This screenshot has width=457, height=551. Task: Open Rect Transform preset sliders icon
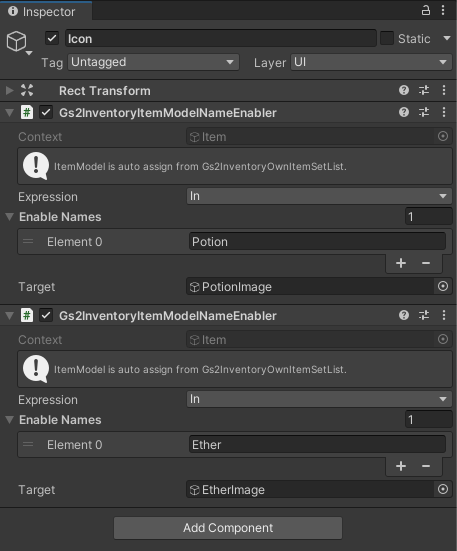[424, 90]
